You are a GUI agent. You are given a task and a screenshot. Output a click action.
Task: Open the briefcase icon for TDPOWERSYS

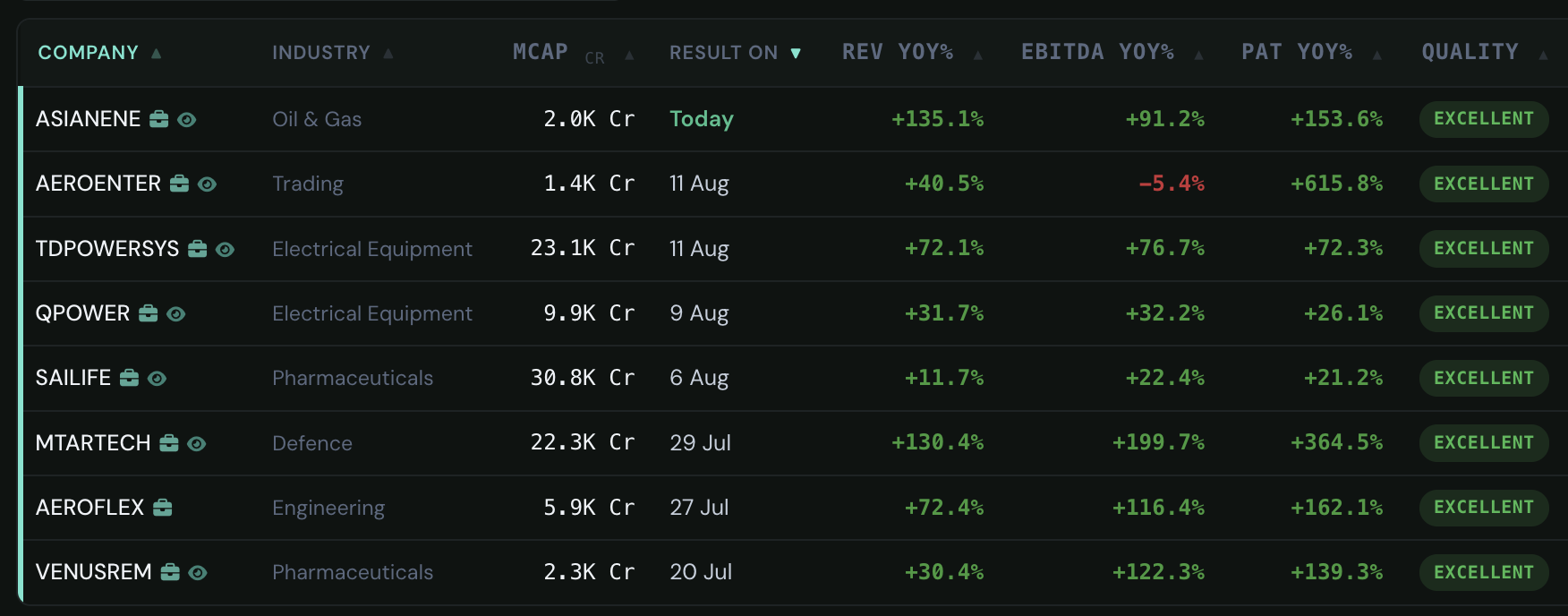coord(198,249)
